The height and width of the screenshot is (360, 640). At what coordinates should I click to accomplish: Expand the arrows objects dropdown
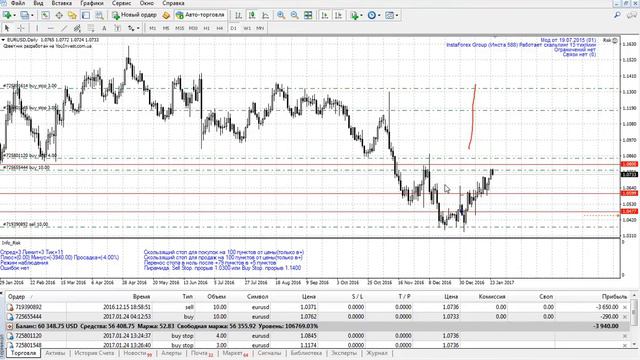138,29
